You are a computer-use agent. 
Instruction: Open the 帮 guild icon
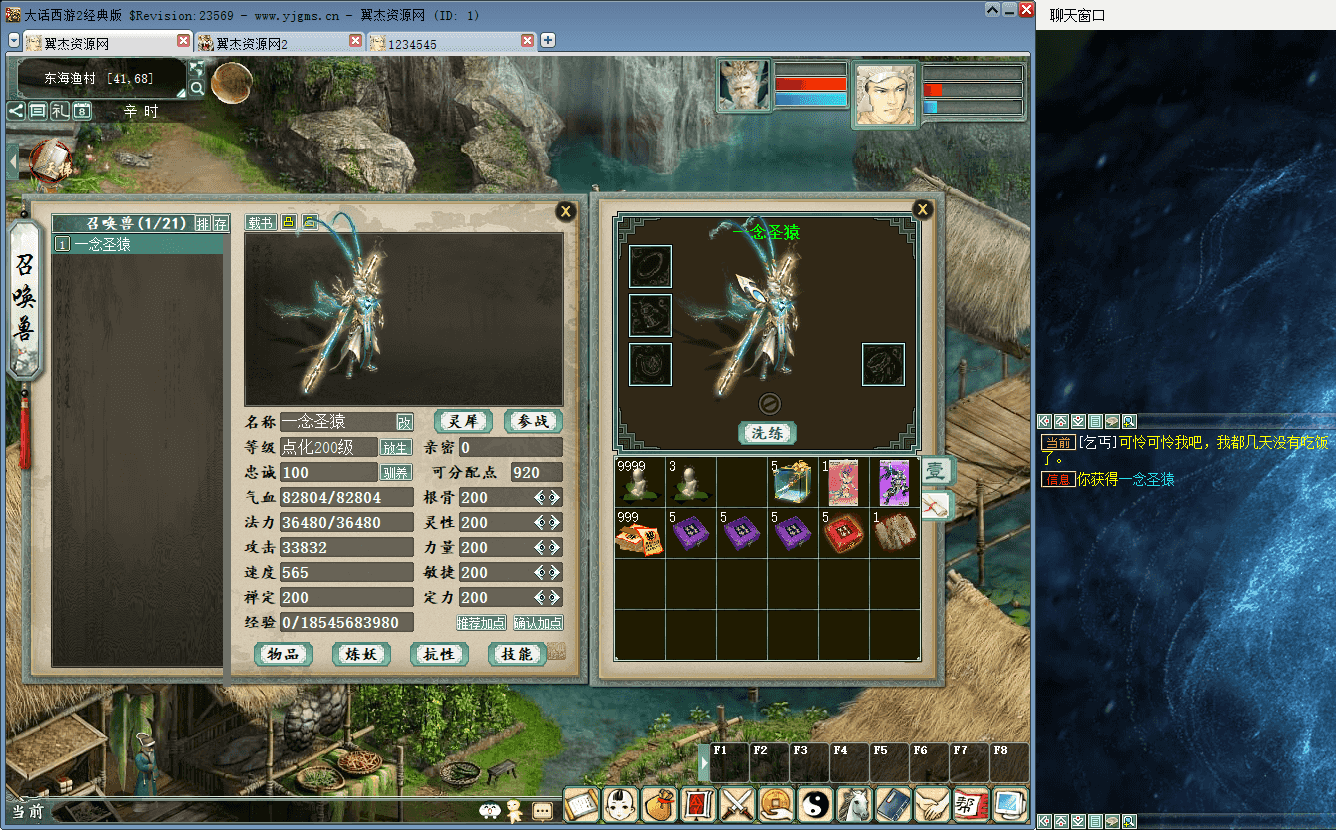pos(971,804)
